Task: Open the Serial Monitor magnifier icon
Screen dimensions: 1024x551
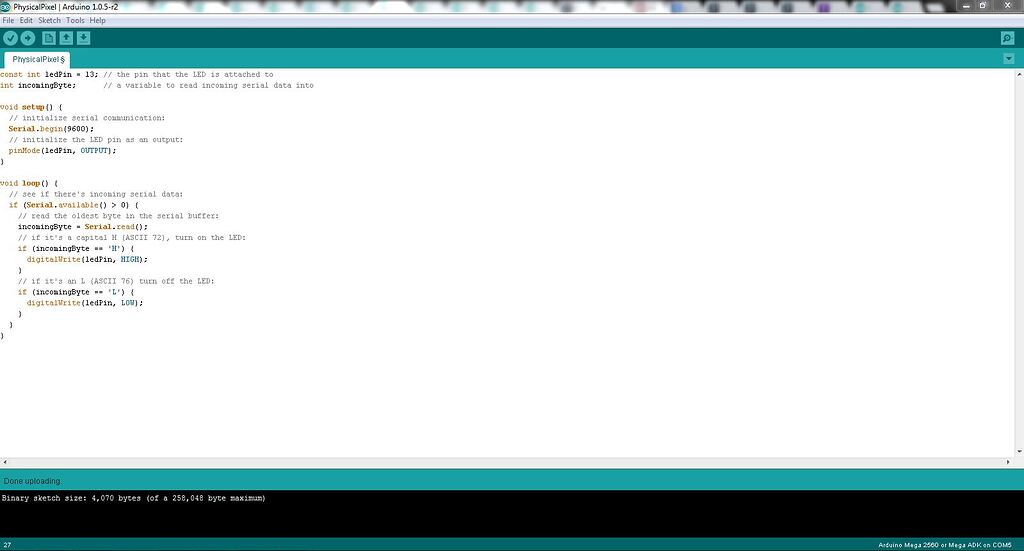Action: [1008, 39]
